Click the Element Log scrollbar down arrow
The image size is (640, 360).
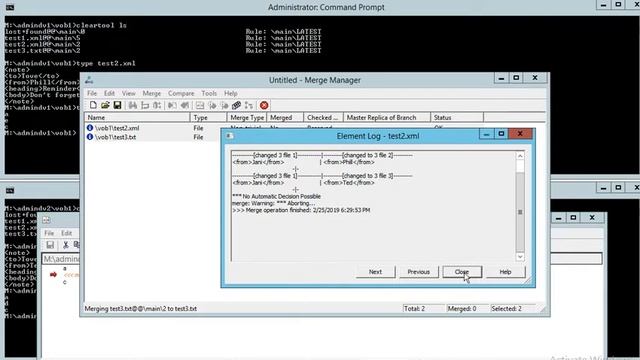point(520,257)
